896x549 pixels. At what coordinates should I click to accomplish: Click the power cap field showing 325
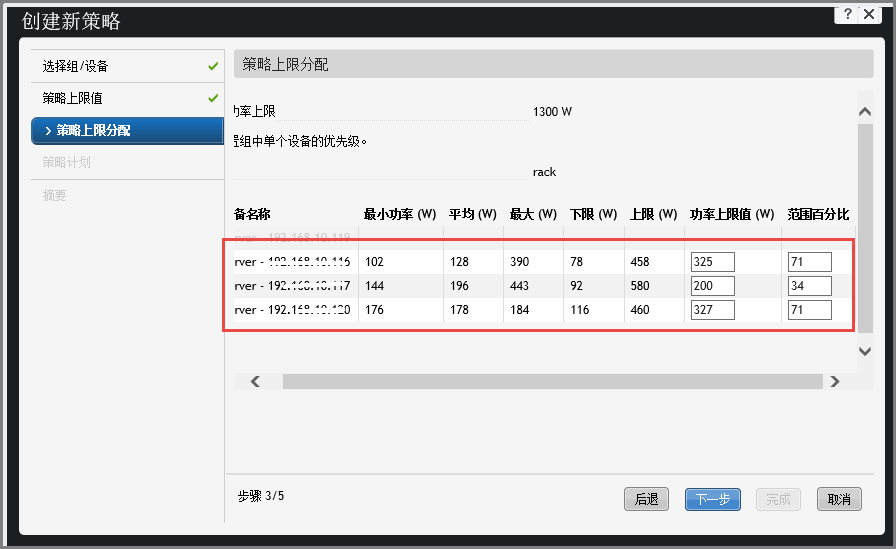coord(713,262)
